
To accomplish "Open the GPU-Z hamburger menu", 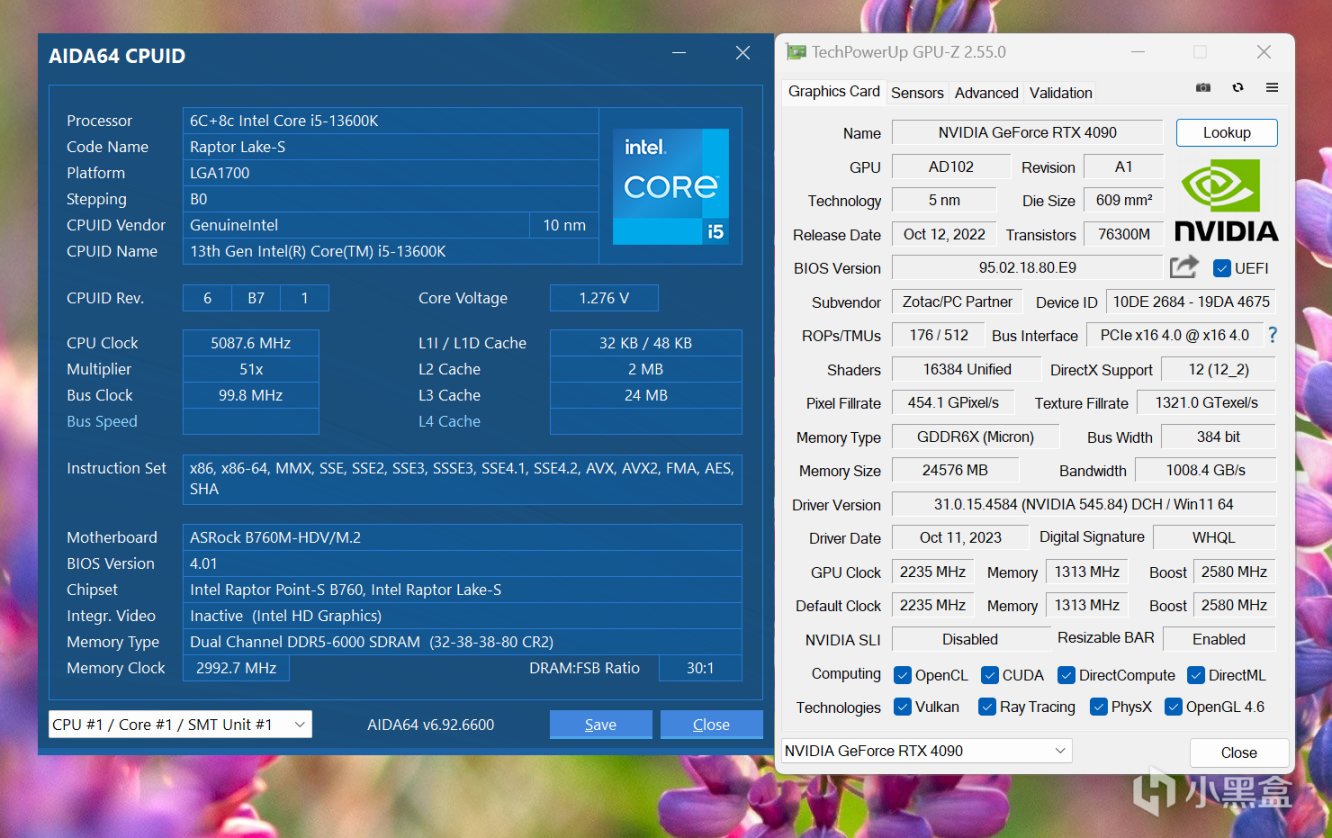I will click(1272, 88).
